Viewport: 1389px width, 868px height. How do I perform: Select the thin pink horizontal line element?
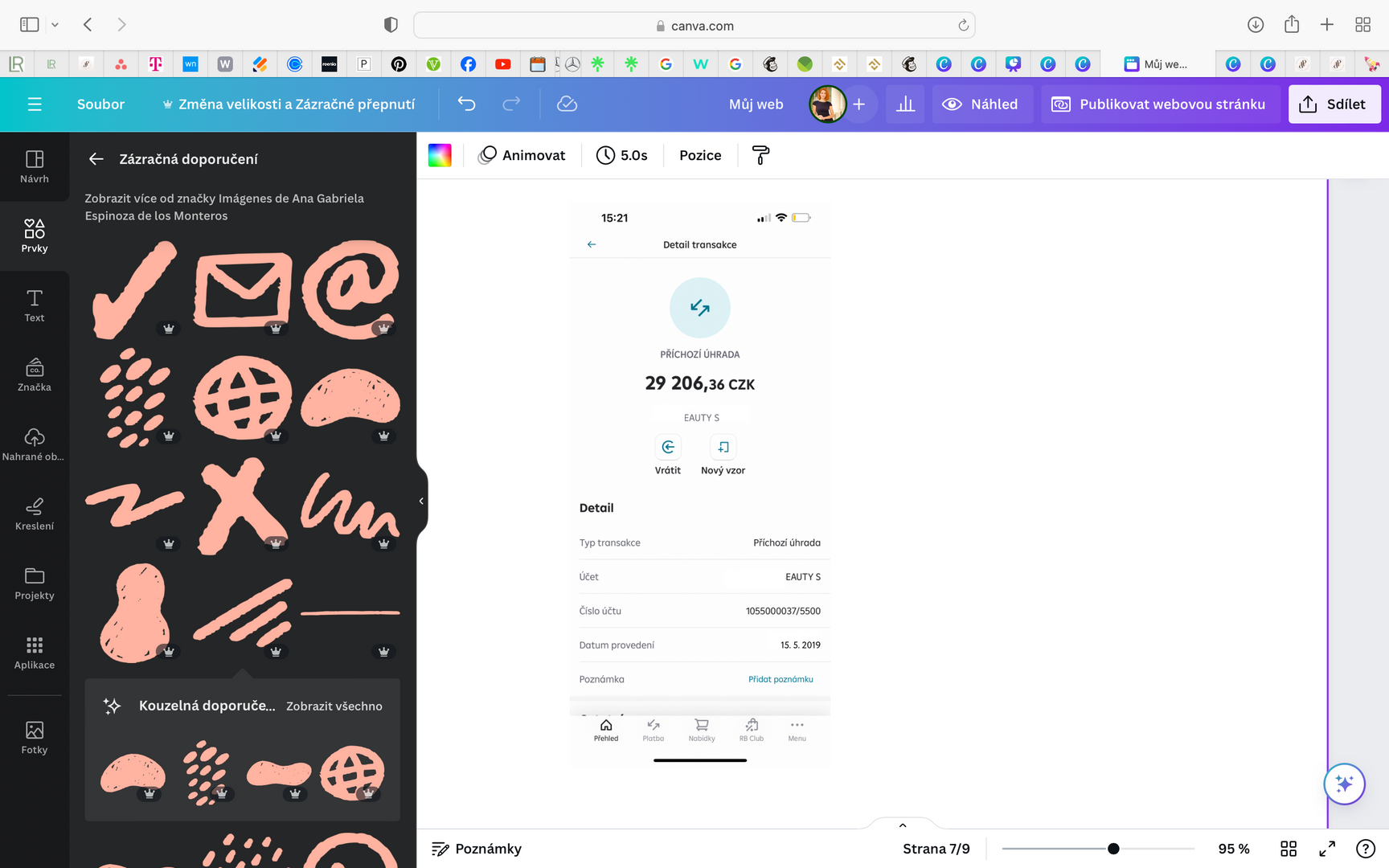(x=350, y=612)
